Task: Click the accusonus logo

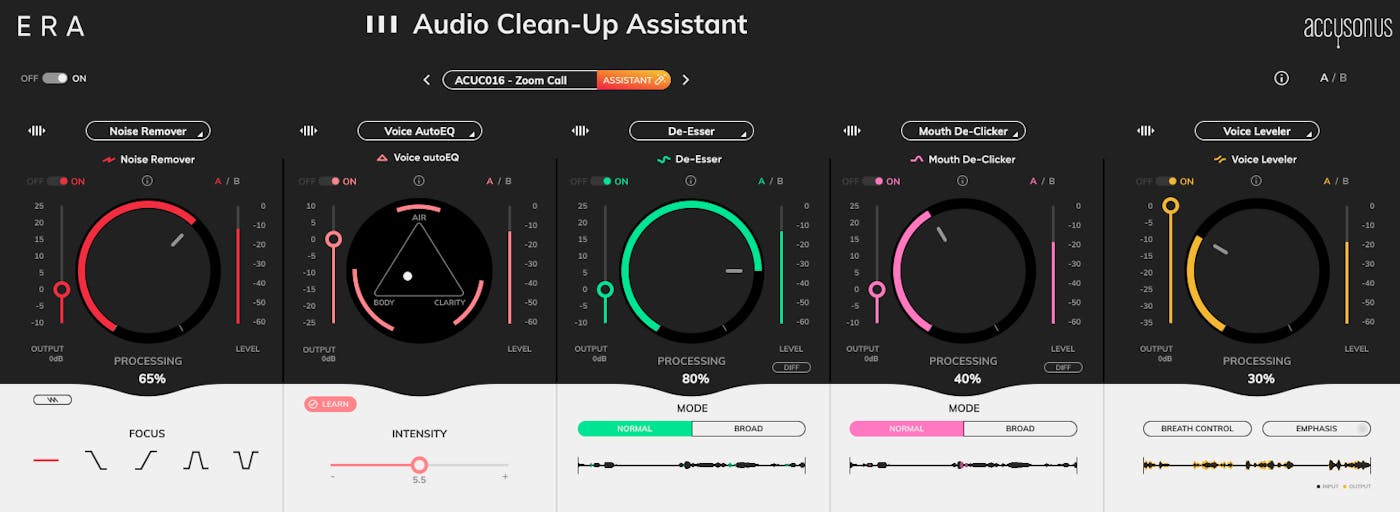Action: (1347, 30)
